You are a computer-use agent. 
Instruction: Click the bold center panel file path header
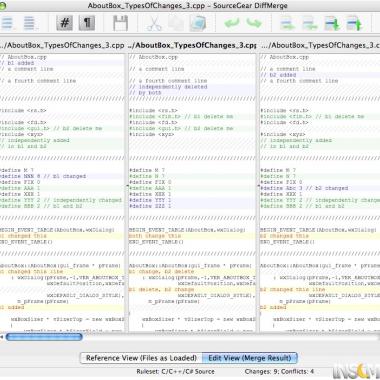click(x=192, y=45)
